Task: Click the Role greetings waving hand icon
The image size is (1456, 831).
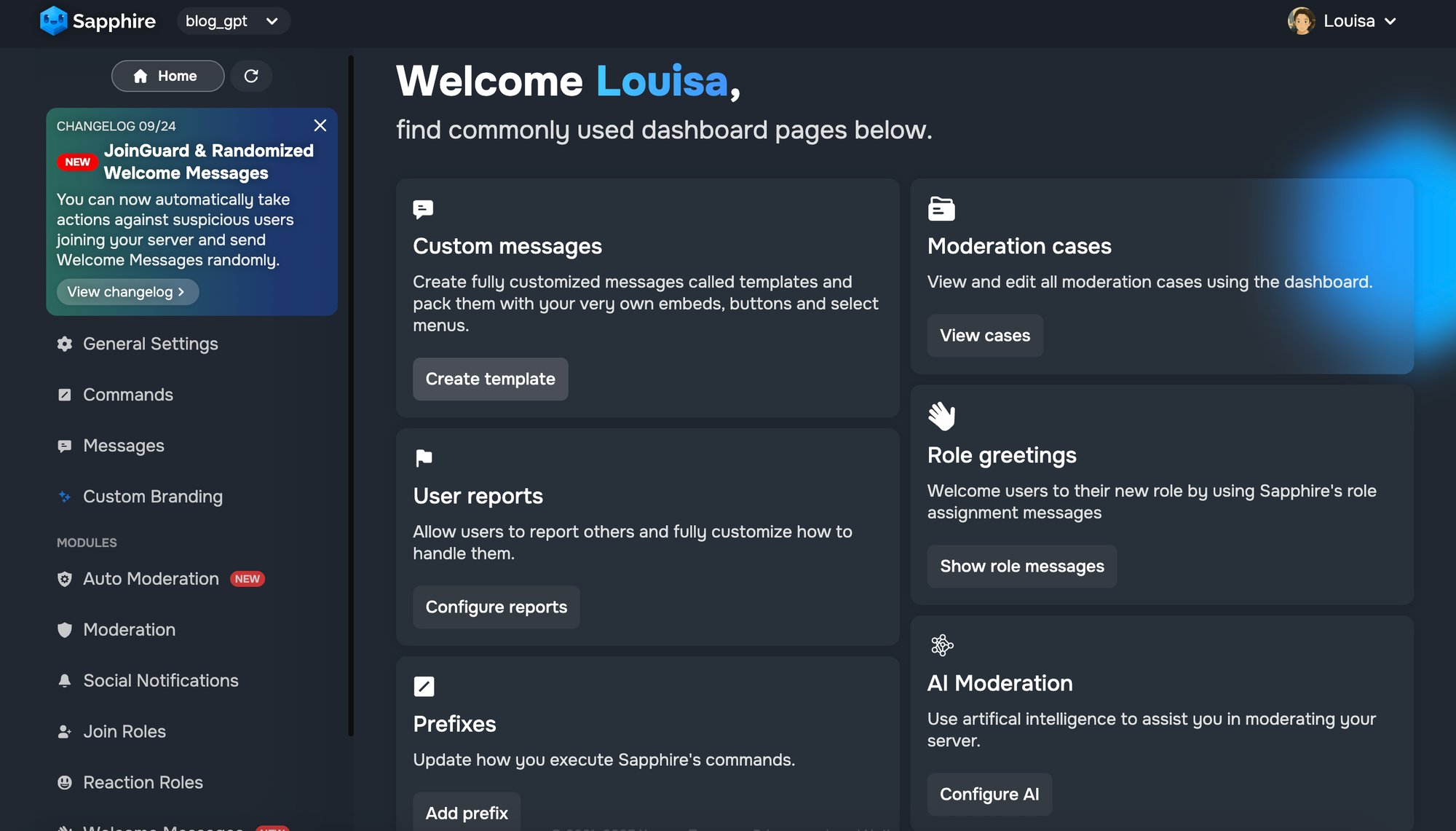Action: pyautogui.click(x=941, y=417)
